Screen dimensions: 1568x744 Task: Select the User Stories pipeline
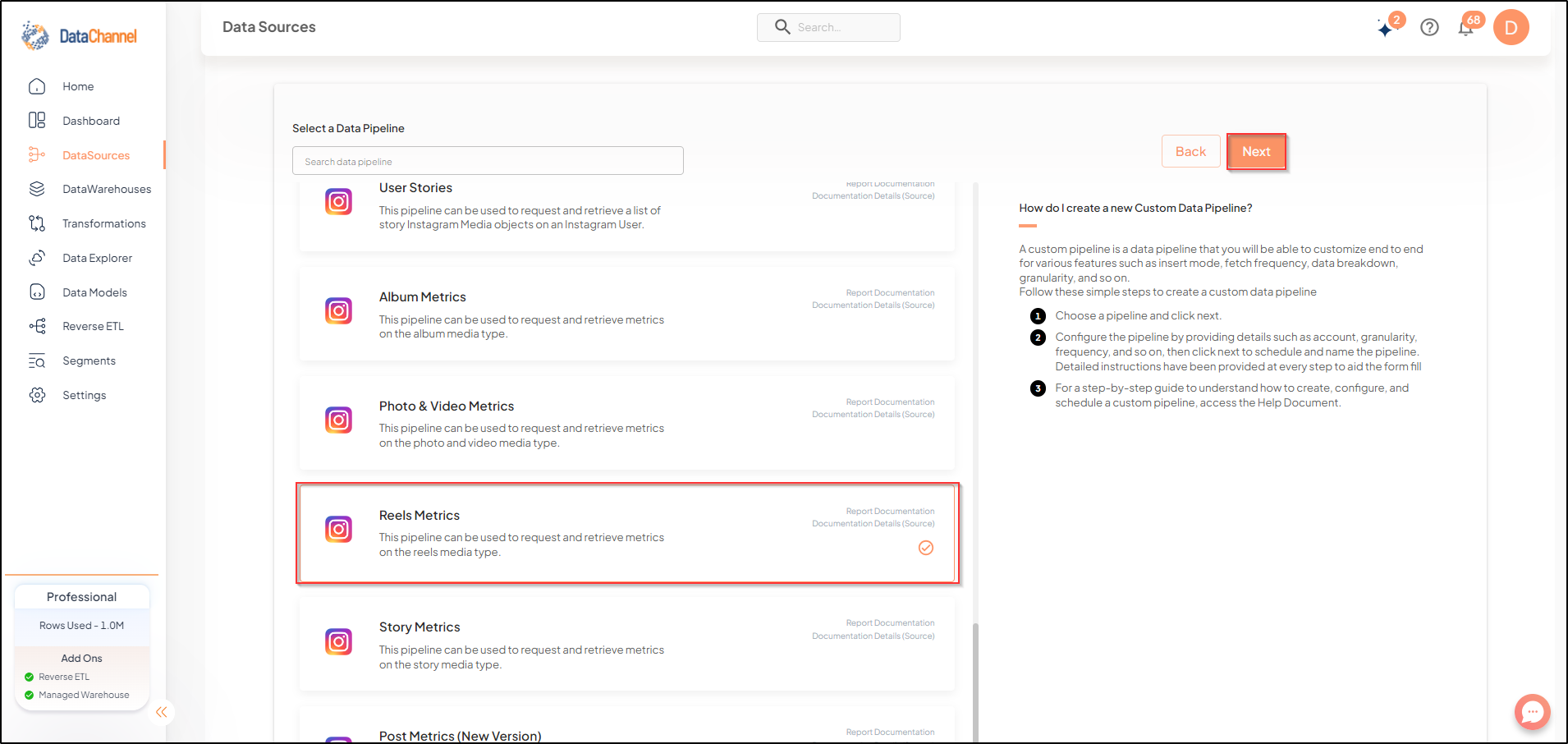tap(627, 215)
